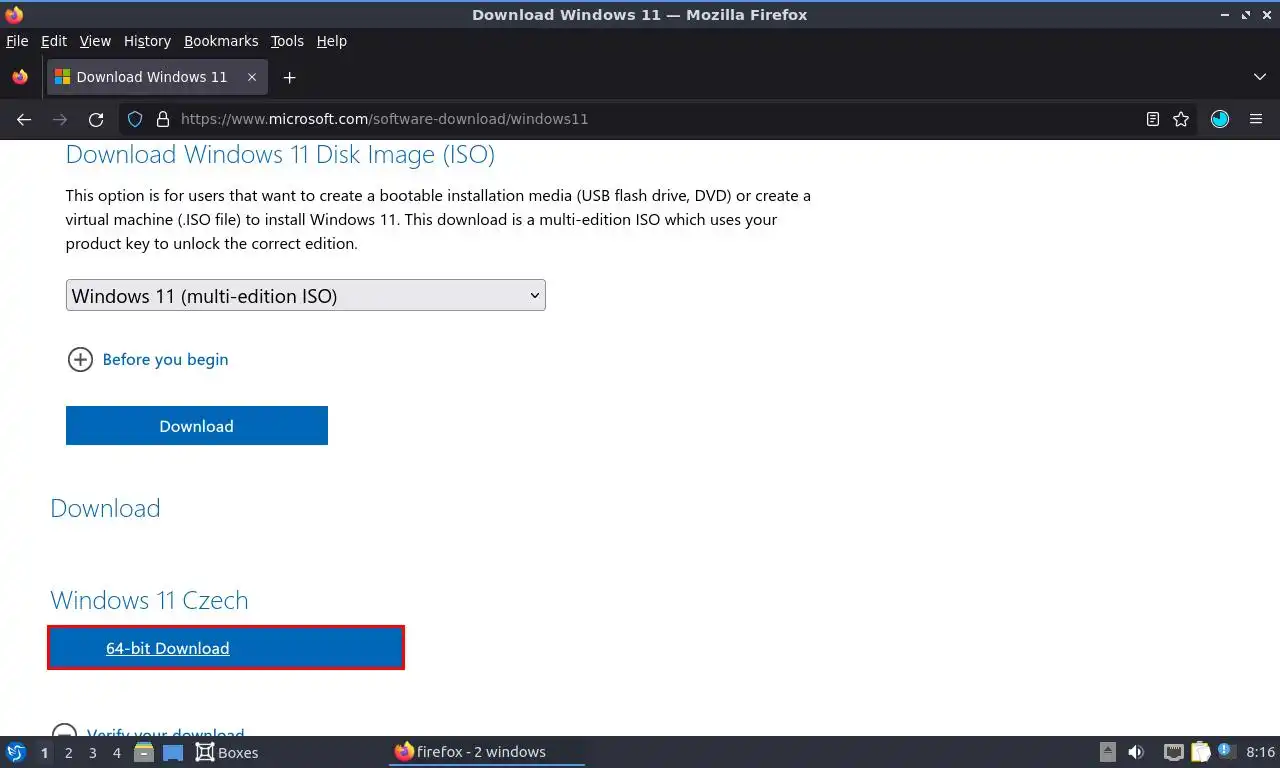1280x768 pixels.
Task: Show site security padlock info
Action: 163,119
